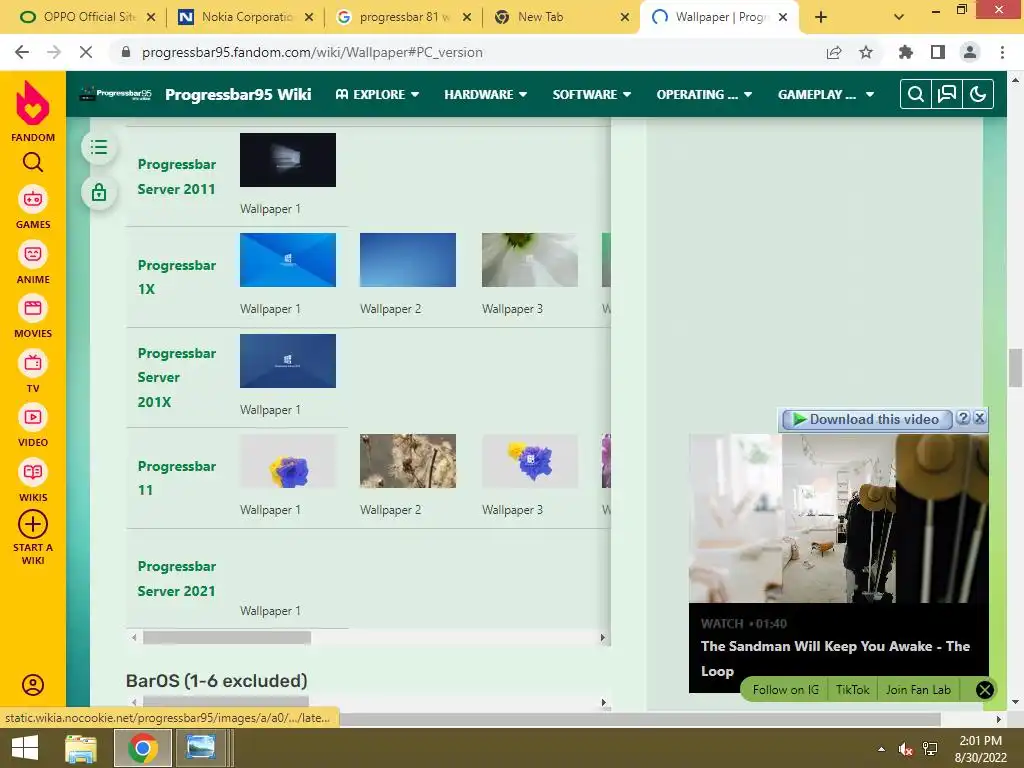Open the user profile icon in sidebar
This screenshot has height=768, width=1024.
click(x=33, y=685)
